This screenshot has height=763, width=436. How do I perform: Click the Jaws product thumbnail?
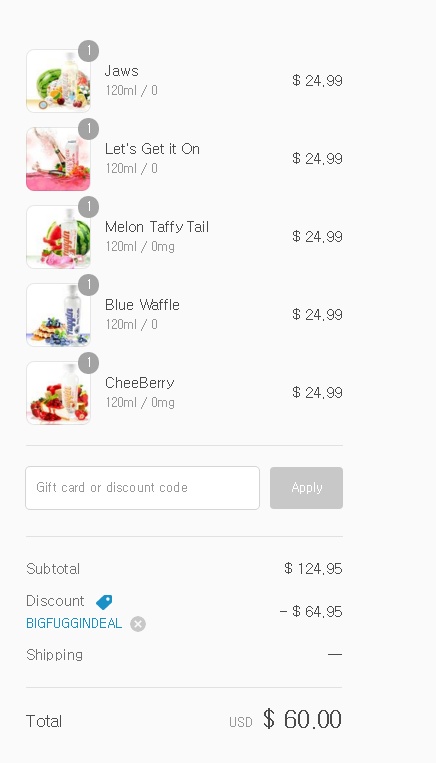pyautogui.click(x=58, y=81)
